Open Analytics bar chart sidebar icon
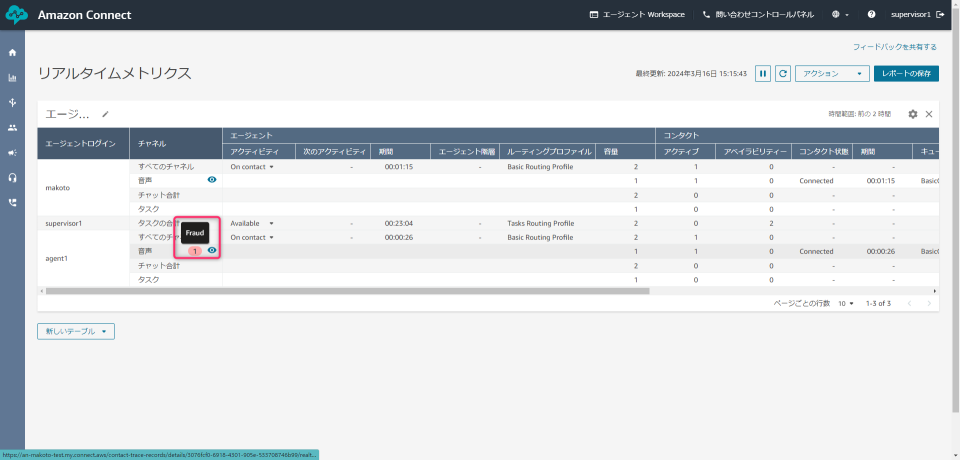Viewport: 960px width, 460px height. pyautogui.click(x=12, y=77)
